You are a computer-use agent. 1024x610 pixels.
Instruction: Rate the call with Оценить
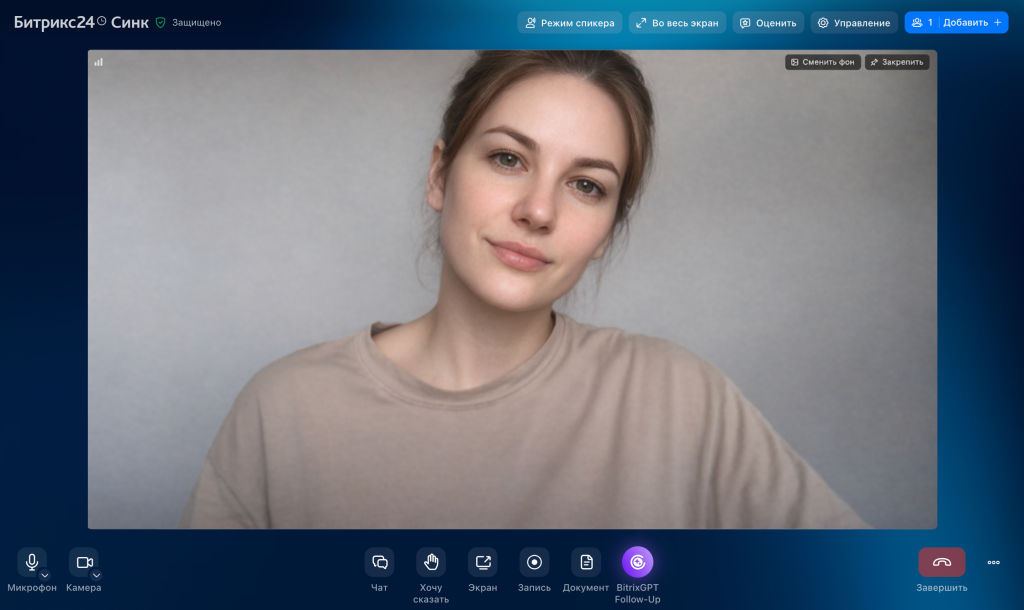768,21
